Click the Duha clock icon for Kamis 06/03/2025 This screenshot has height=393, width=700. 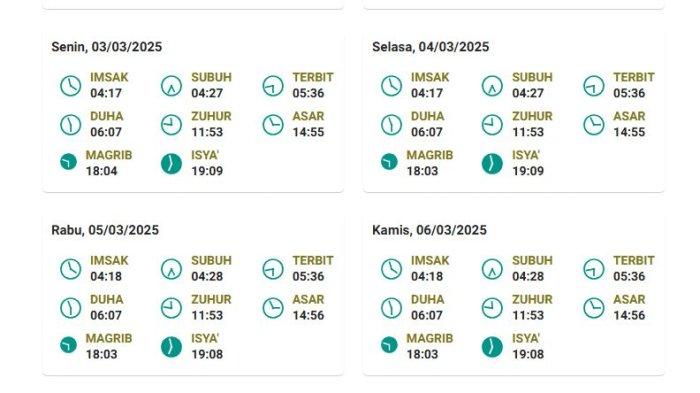click(392, 308)
